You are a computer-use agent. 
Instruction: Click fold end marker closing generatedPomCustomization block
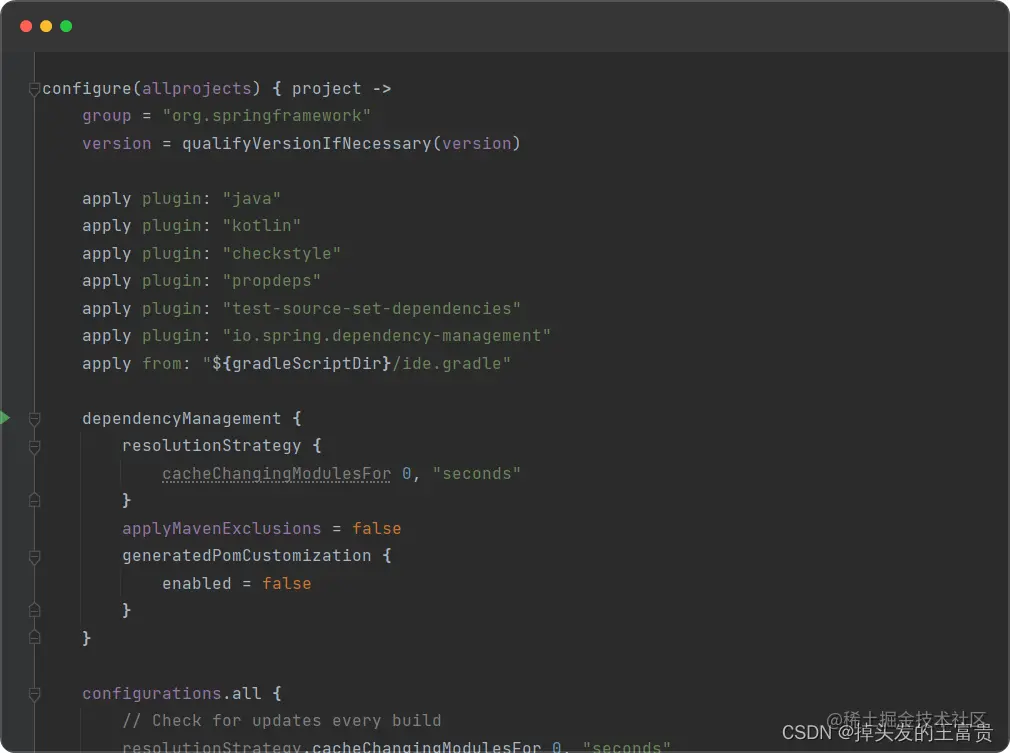click(35, 610)
